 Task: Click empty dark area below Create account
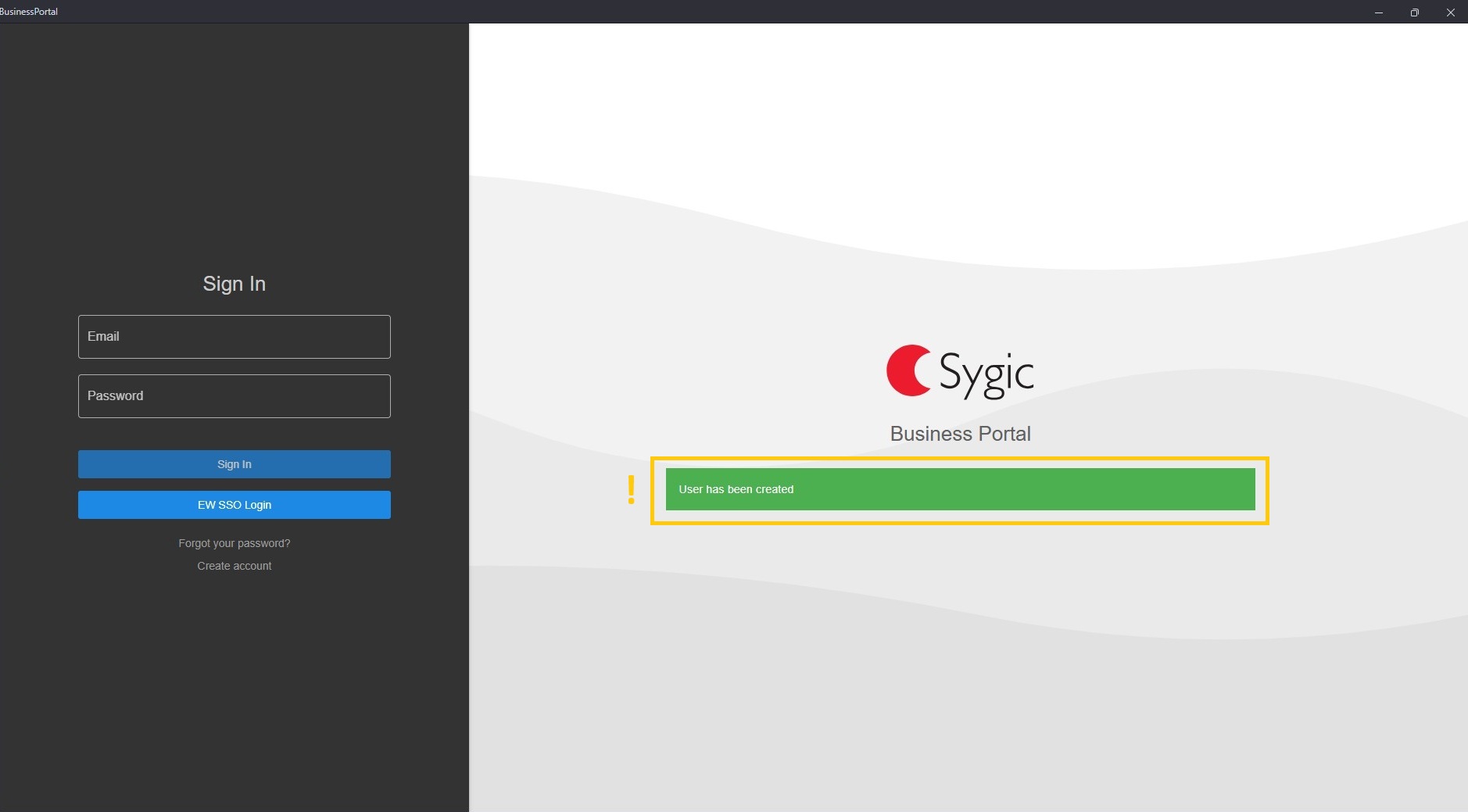tap(234, 688)
